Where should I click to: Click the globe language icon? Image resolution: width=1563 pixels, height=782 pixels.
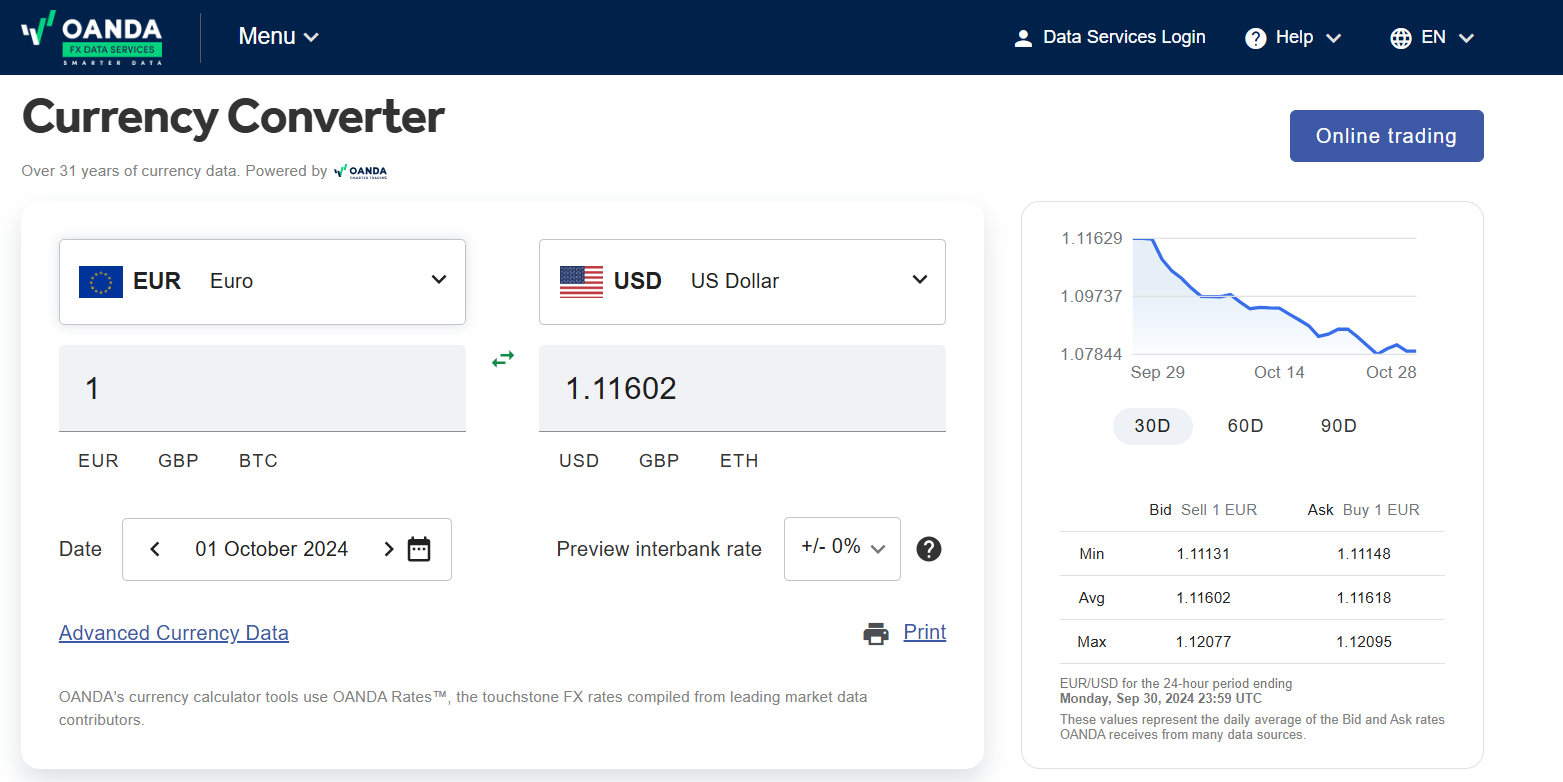pyautogui.click(x=1400, y=38)
